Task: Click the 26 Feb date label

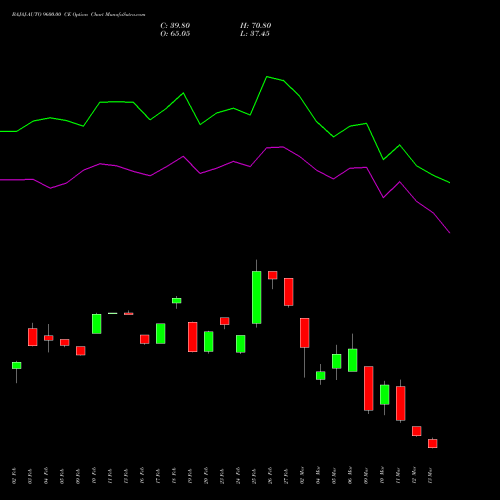Action: [x=270, y=476]
